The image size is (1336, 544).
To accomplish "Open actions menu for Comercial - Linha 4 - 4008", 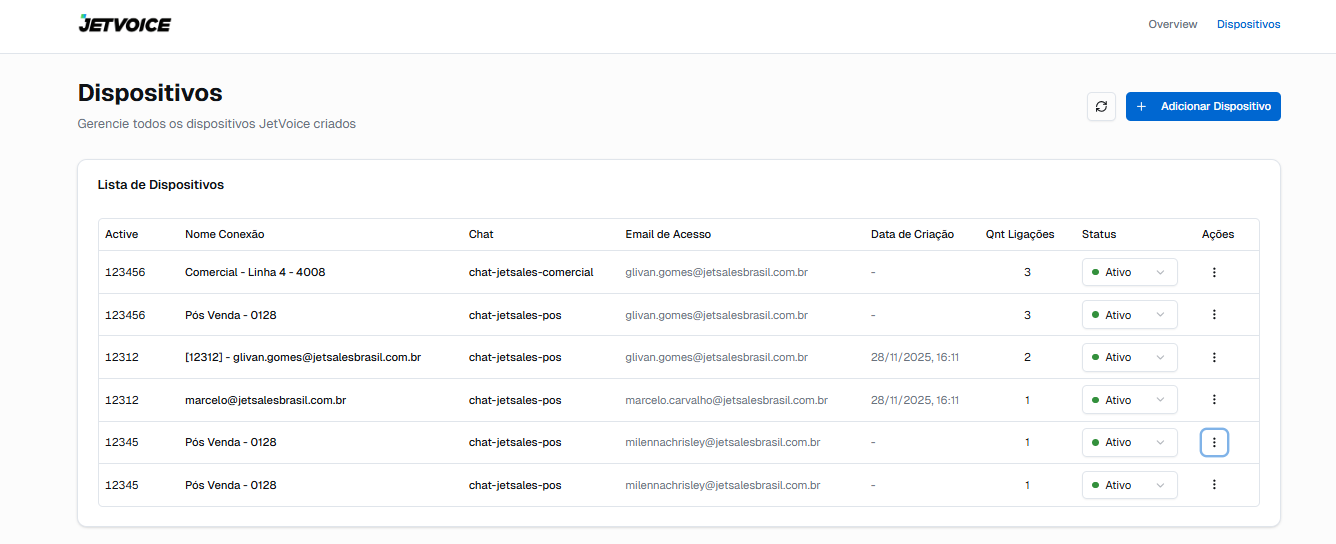I will [x=1214, y=272].
